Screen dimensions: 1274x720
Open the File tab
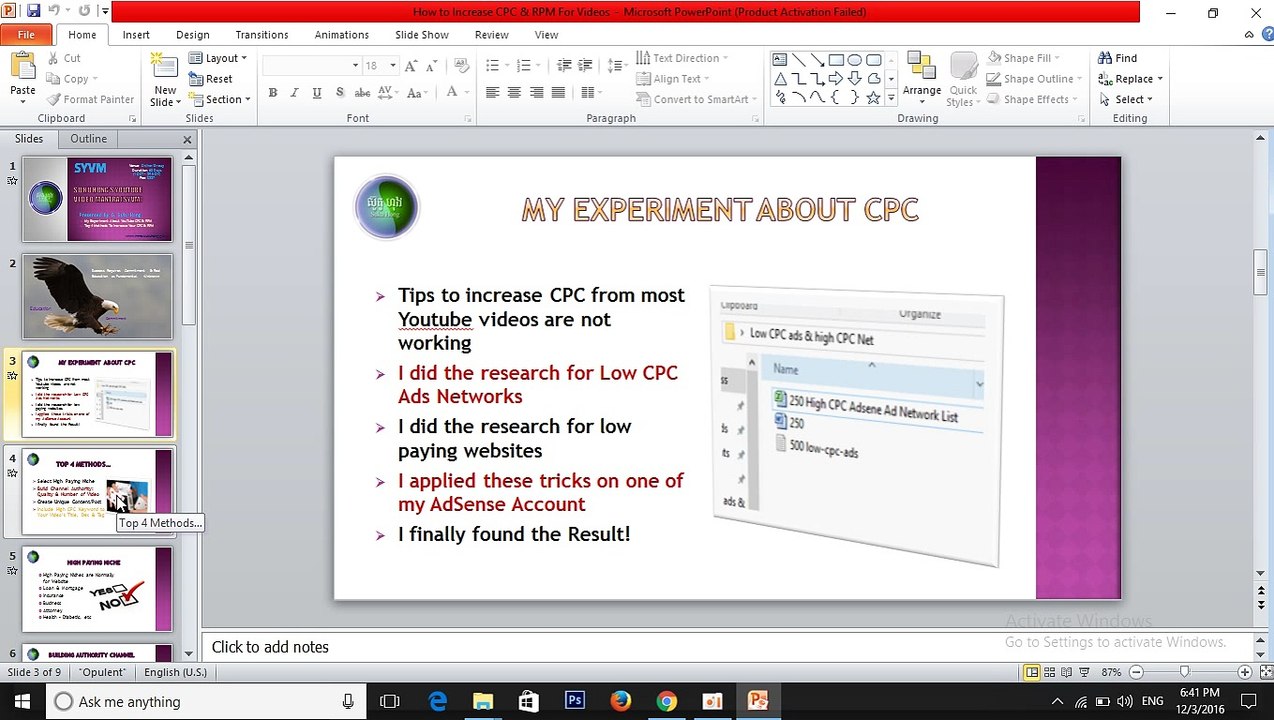(26, 34)
